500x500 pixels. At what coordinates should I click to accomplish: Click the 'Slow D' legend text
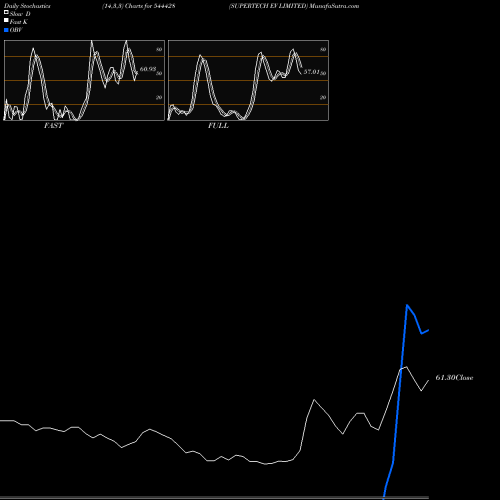tap(20, 14)
